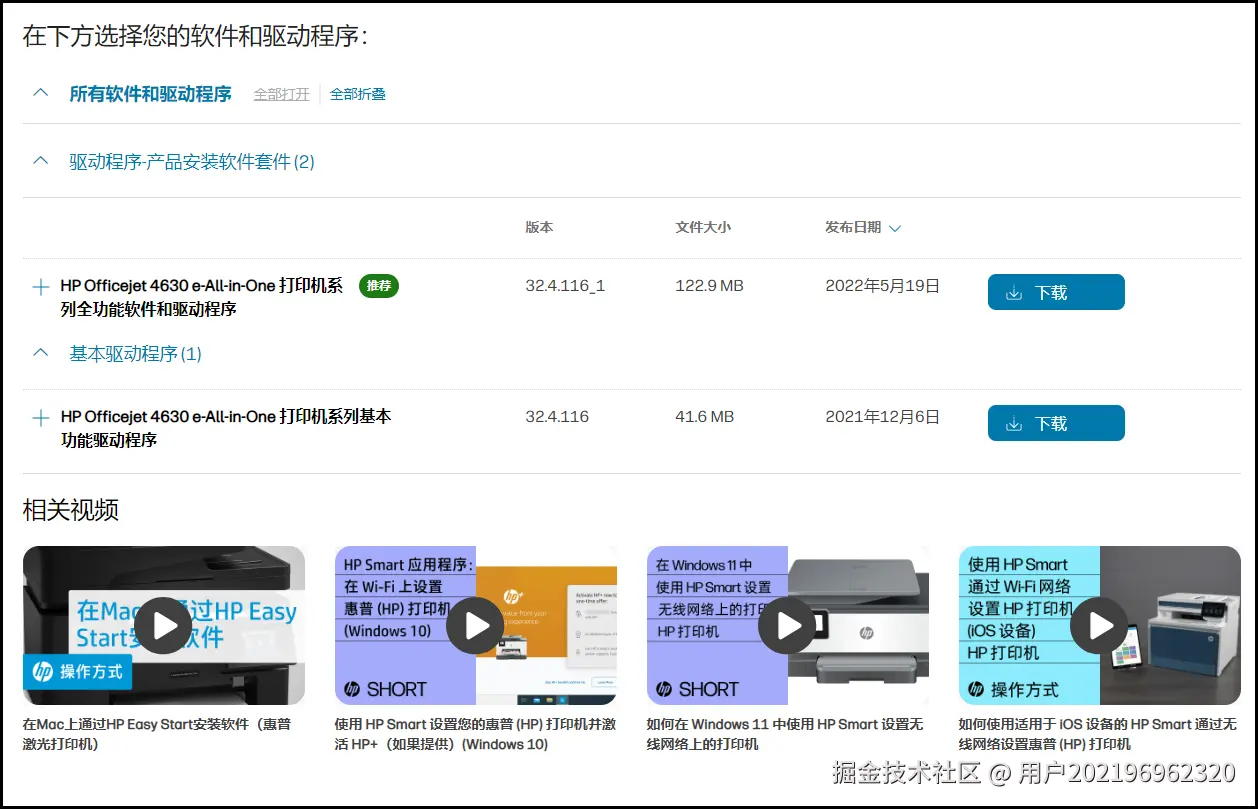Screen dimensions: 1258x809
Task: Click the 版本 column header
Action: click(539, 227)
